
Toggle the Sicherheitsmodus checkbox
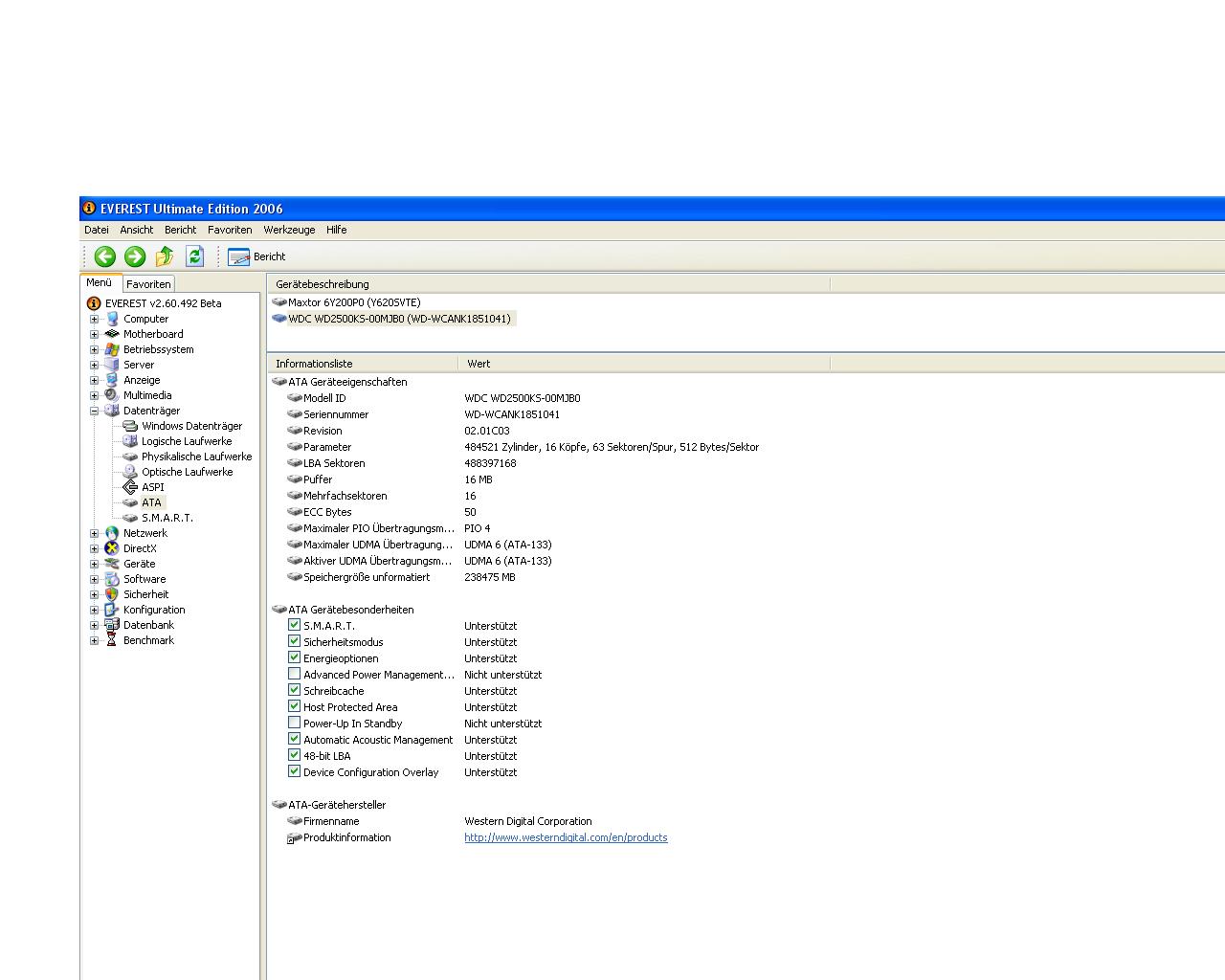click(295, 641)
